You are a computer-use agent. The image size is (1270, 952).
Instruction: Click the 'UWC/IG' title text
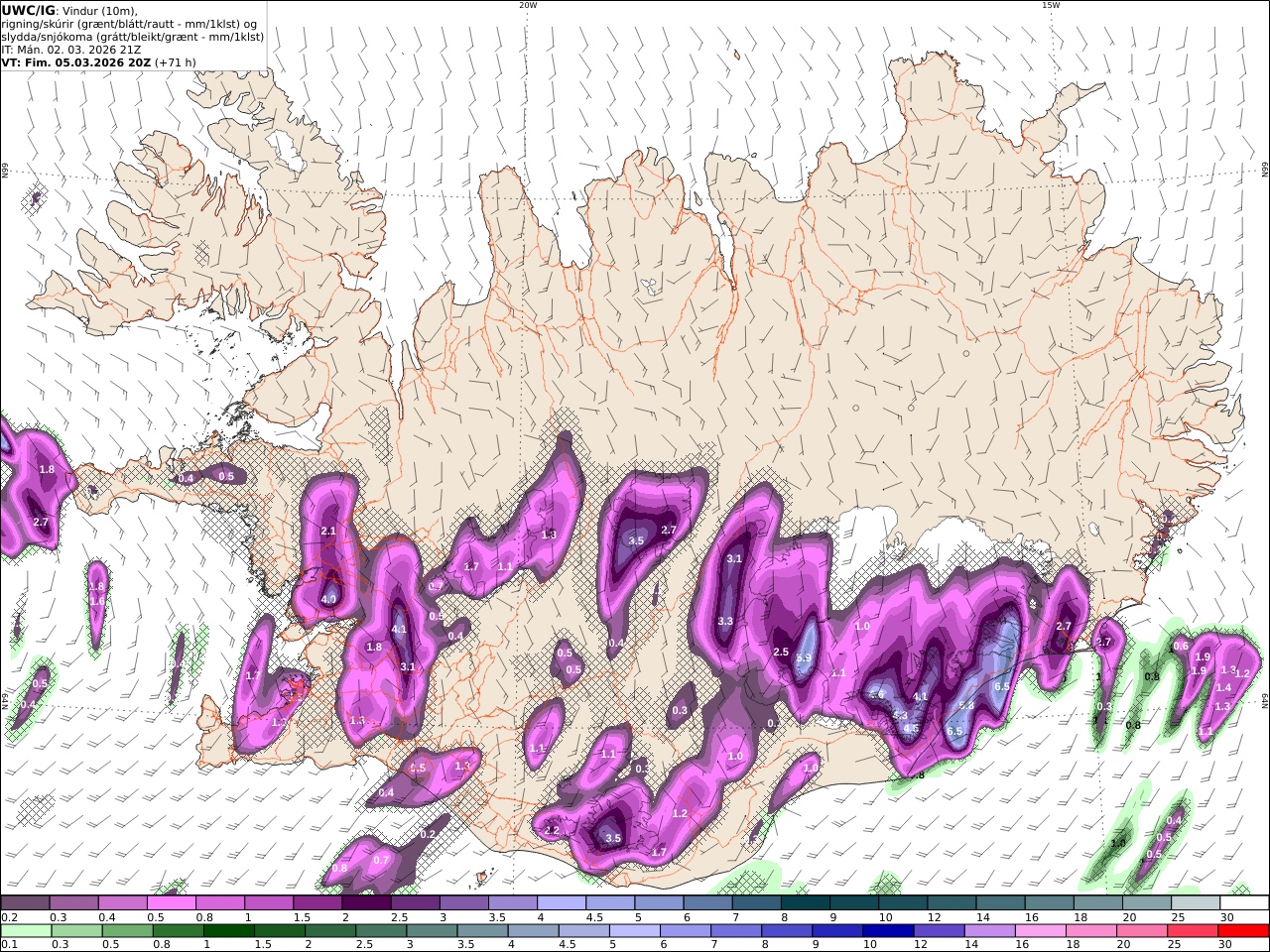pyautogui.click(x=28, y=10)
